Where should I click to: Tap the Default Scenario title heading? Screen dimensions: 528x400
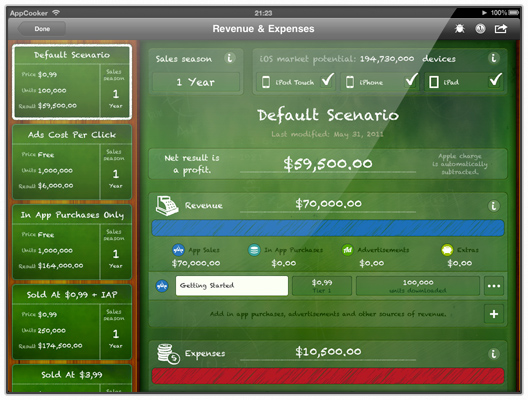point(328,115)
